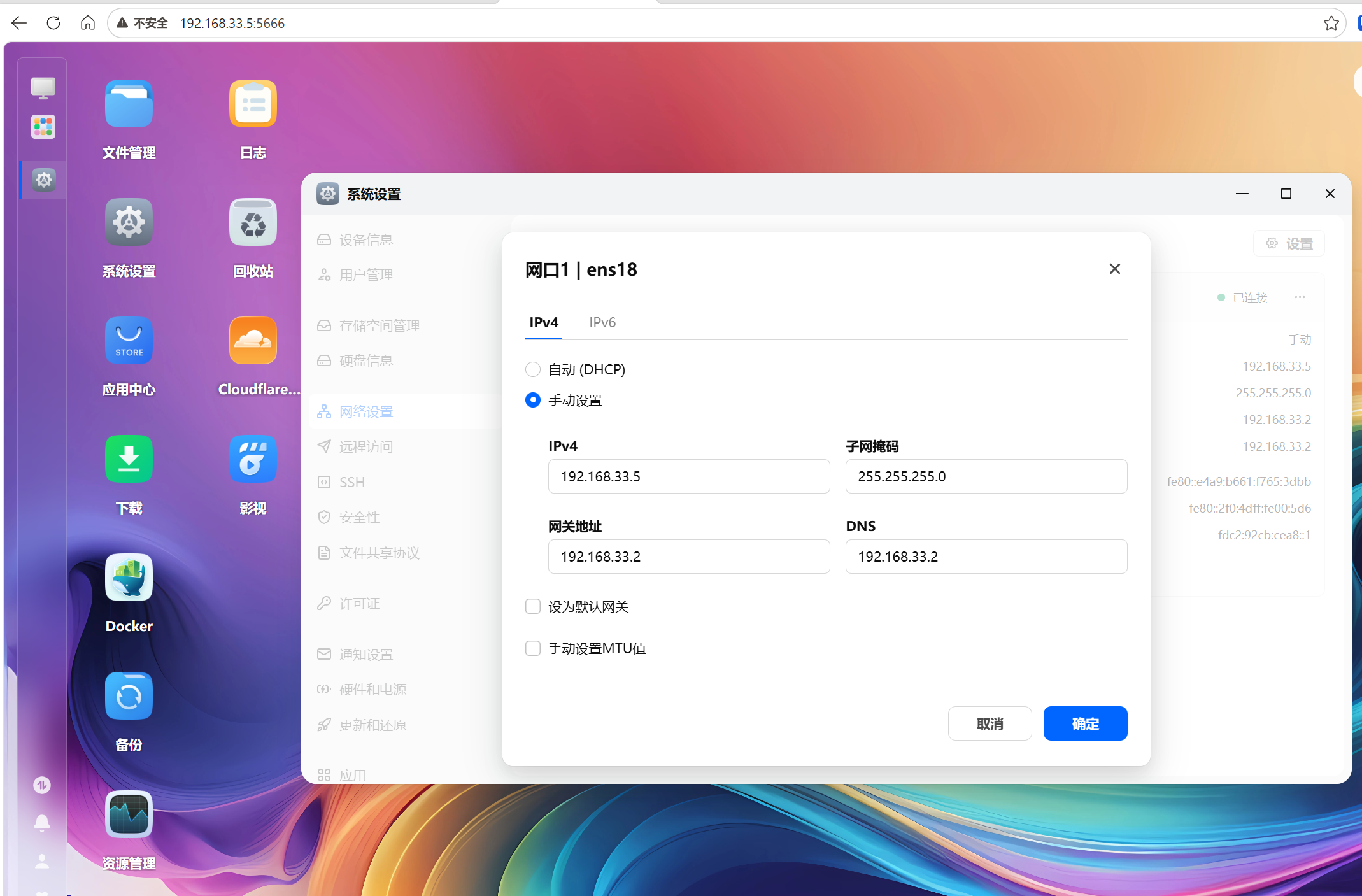Viewport: 1362px width, 896px height.
Task: Open SSH in the settings sidebar
Action: click(351, 482)
